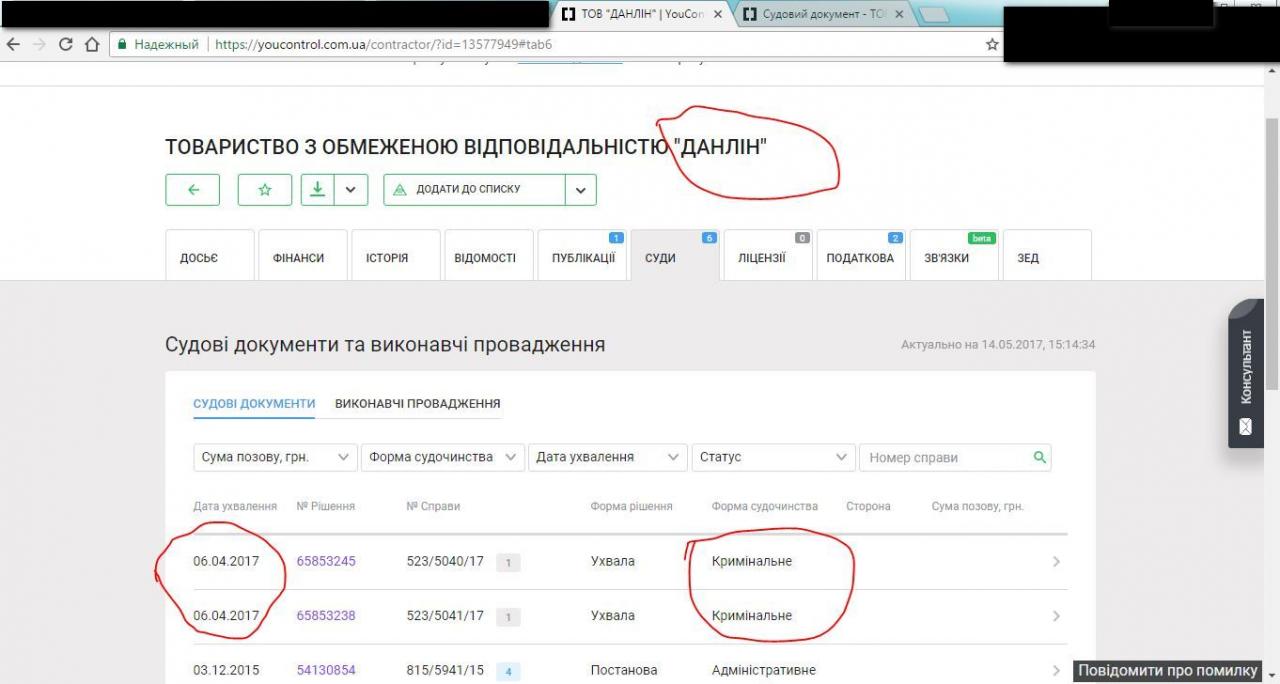The width and height of the screenshot is (1280, 684).
Task: Open the Відомості tab
Action: pos(489,257)
